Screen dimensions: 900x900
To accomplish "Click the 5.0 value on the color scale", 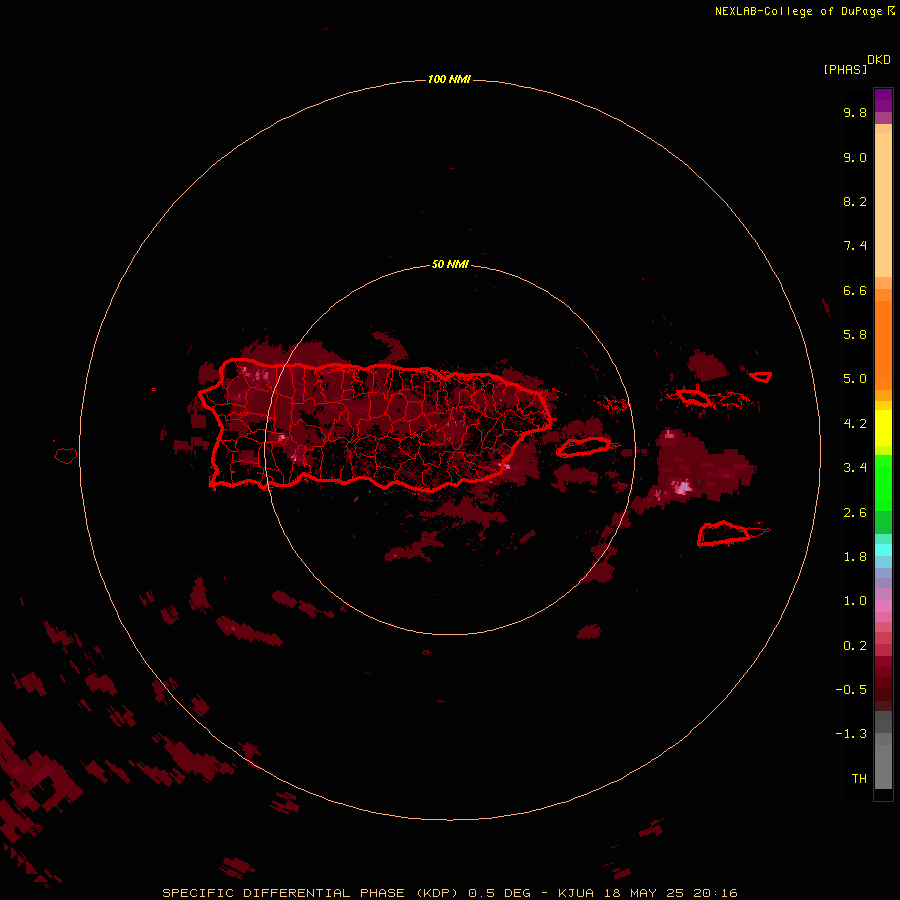I will pos(855,379).
